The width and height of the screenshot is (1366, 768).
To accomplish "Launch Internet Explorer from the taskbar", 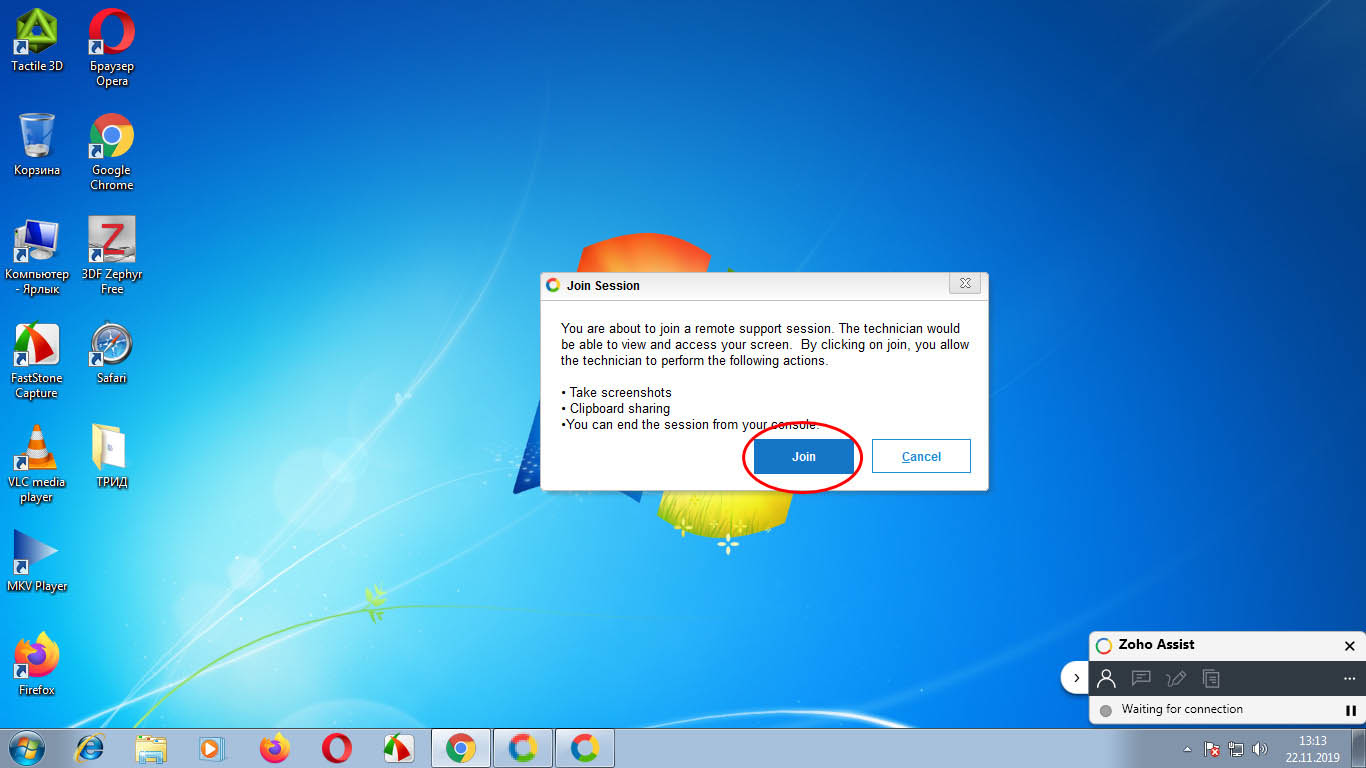I will 91,748.
